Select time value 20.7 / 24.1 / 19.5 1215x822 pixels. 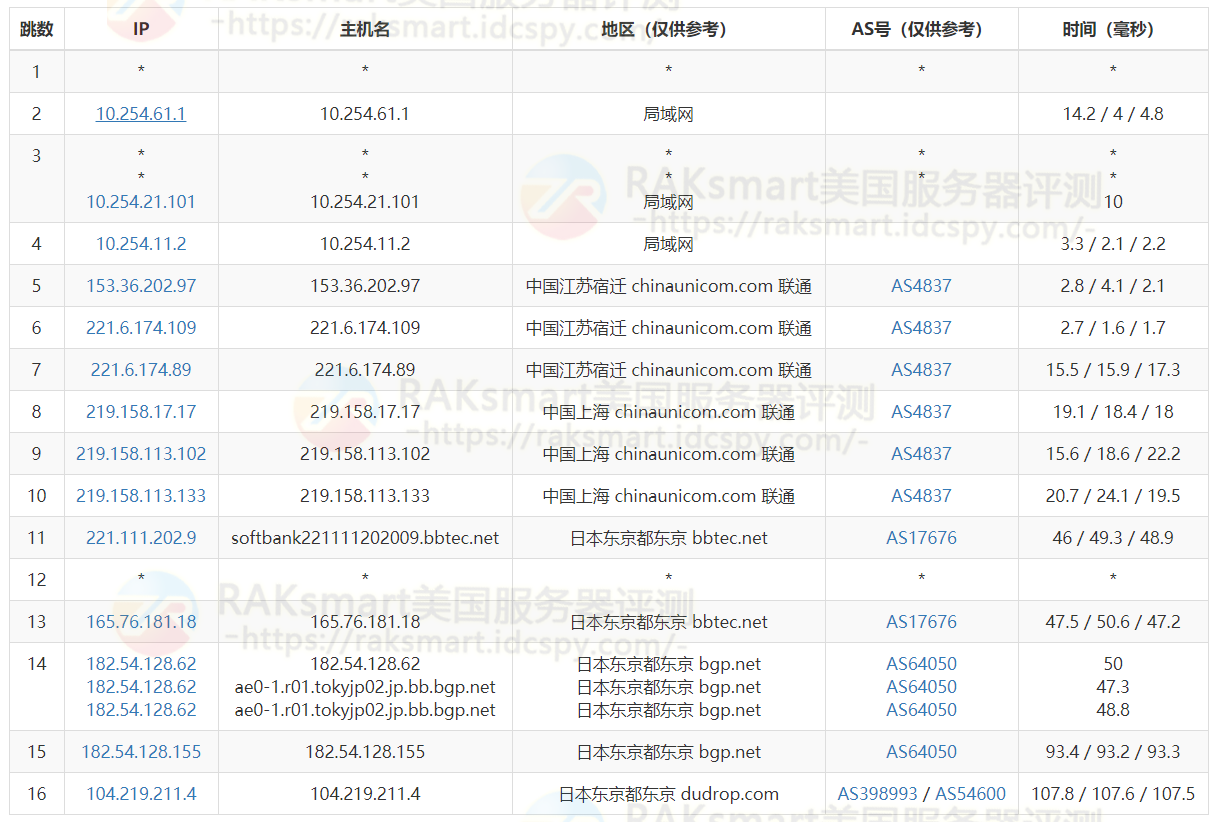click(1113, 496)
